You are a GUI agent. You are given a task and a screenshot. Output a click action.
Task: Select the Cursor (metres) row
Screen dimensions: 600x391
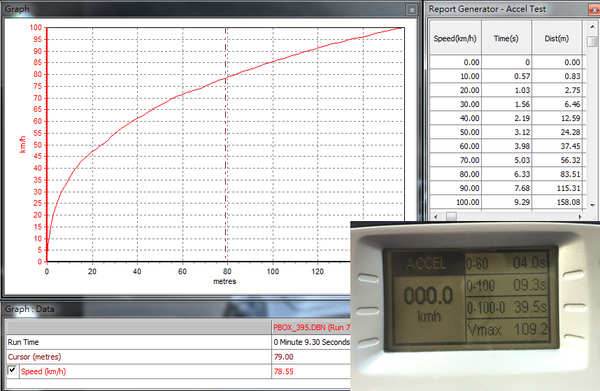(x=178, y=357)
